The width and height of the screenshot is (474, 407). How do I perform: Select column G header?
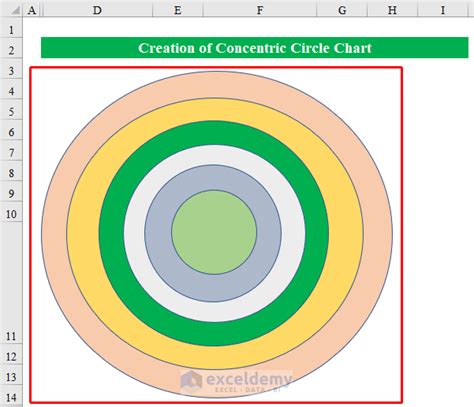click(342, 10)
